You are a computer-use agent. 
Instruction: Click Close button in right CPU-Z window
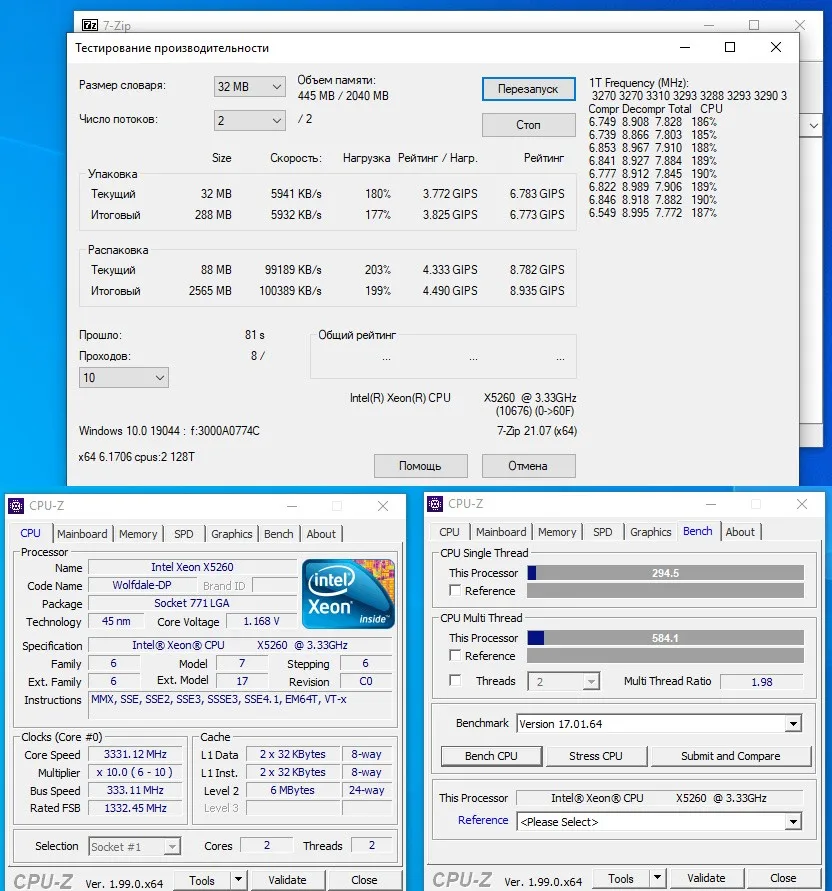tap(783, 878)
